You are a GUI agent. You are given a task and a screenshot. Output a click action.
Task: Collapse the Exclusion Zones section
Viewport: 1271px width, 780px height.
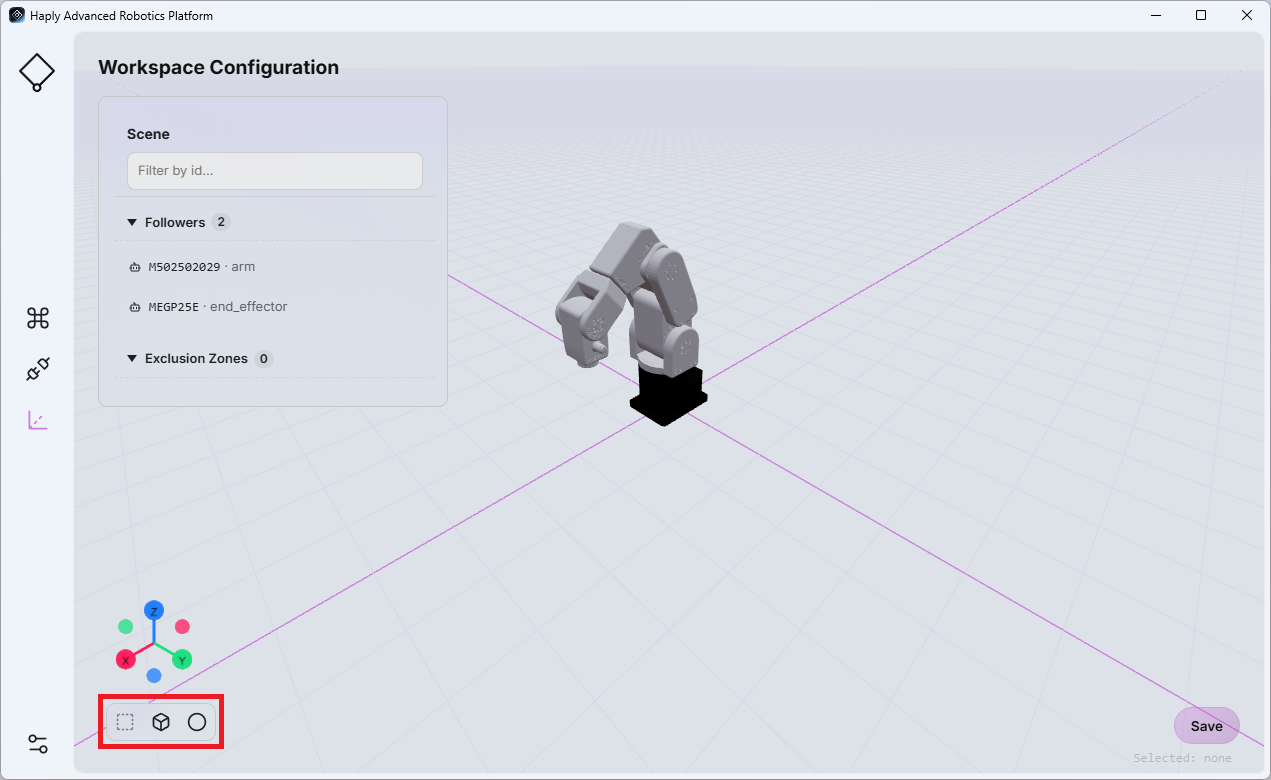point(132,358)
